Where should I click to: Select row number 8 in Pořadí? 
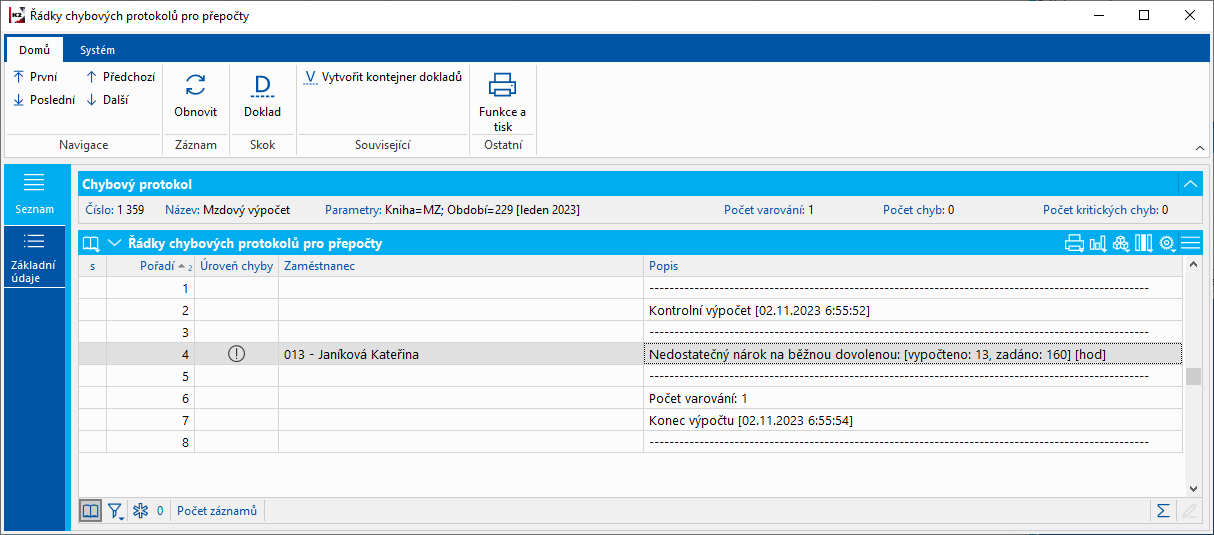(151, 442)
